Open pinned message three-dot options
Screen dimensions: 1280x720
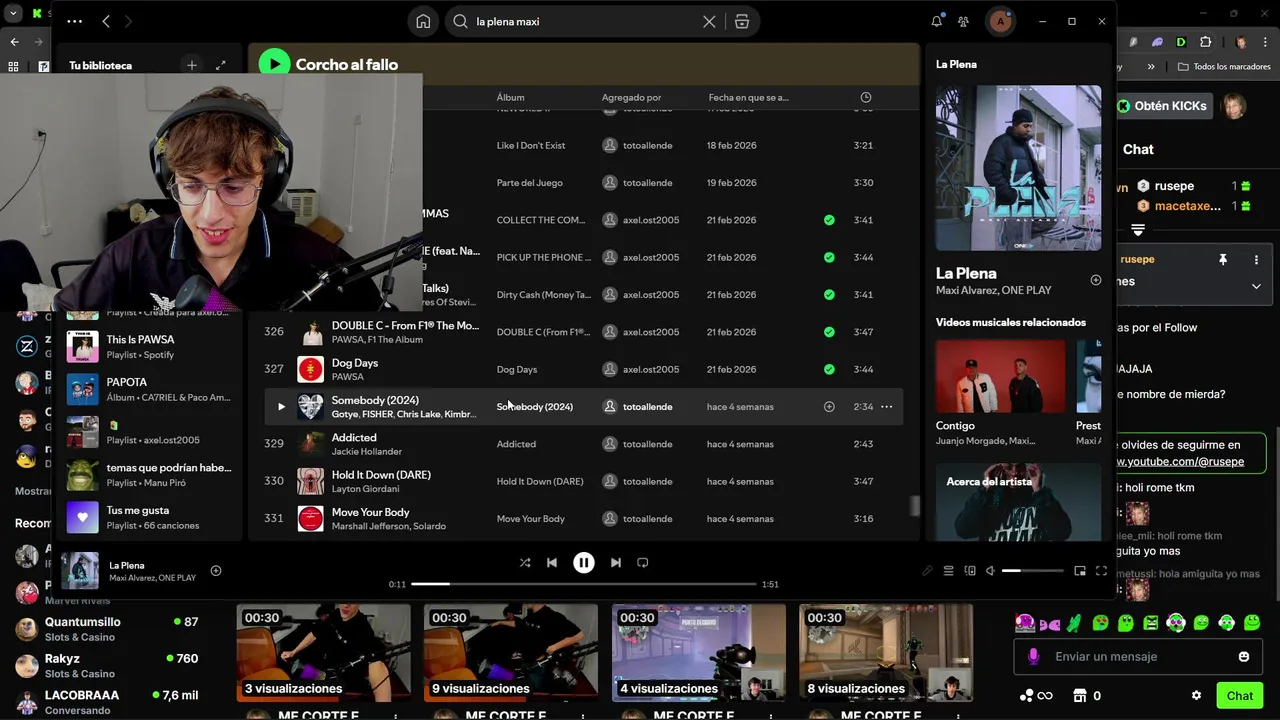(1256, 260)
